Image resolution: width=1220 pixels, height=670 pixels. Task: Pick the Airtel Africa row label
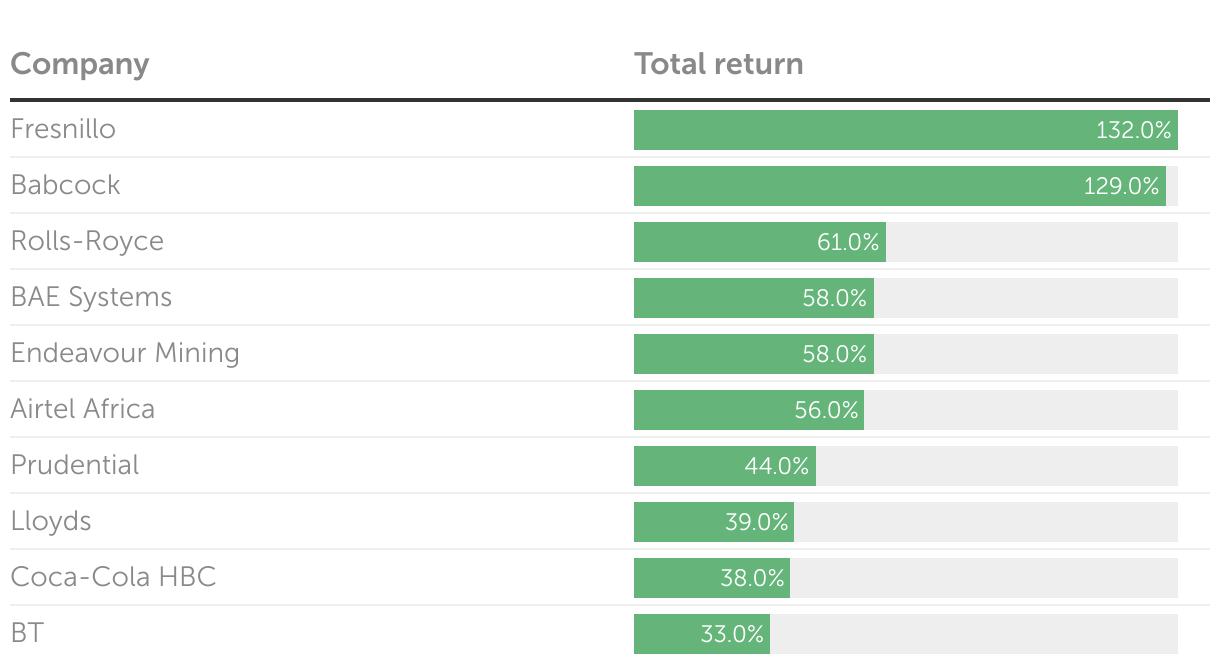click(83, 409)
